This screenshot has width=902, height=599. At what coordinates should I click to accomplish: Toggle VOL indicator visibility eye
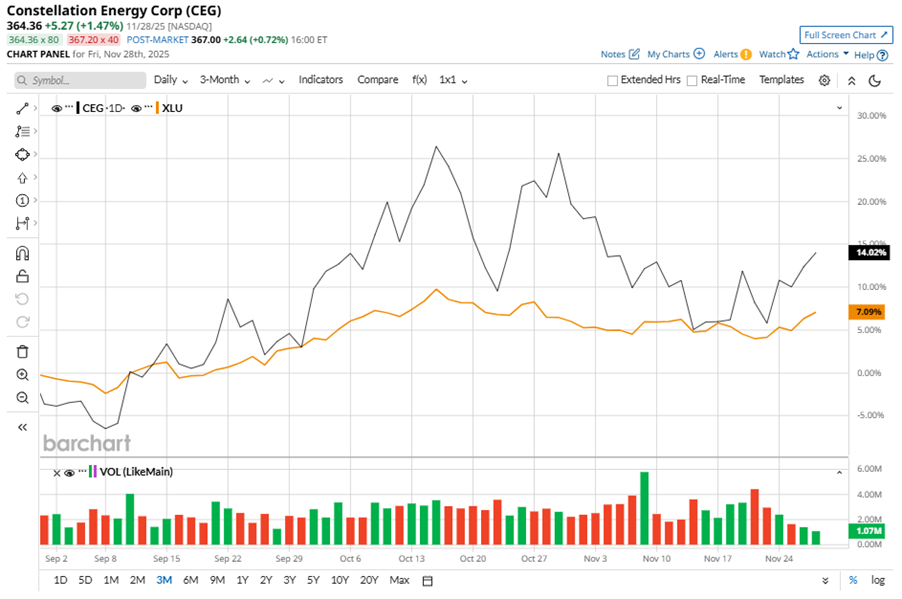(69, 473)
